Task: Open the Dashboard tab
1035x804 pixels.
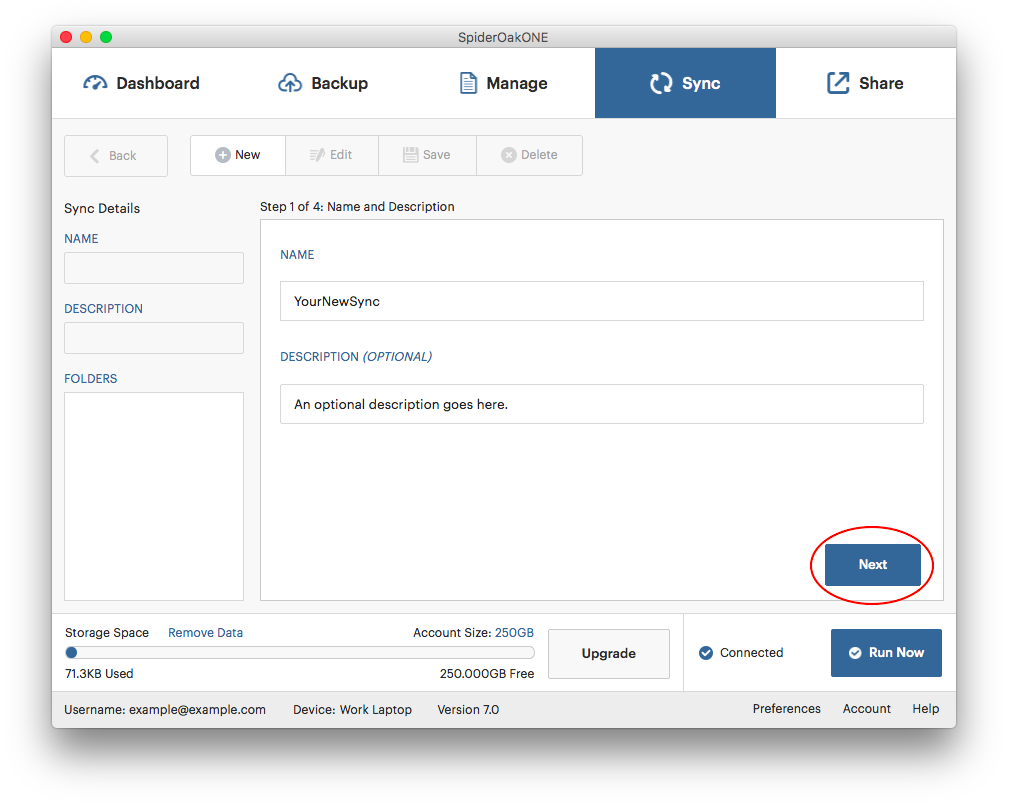Action: tap(142, 83)
